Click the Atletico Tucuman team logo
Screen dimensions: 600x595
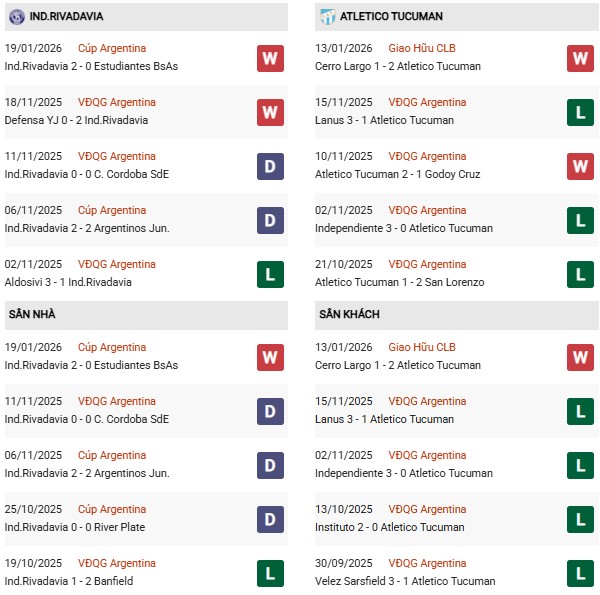[x=327, y=17]
